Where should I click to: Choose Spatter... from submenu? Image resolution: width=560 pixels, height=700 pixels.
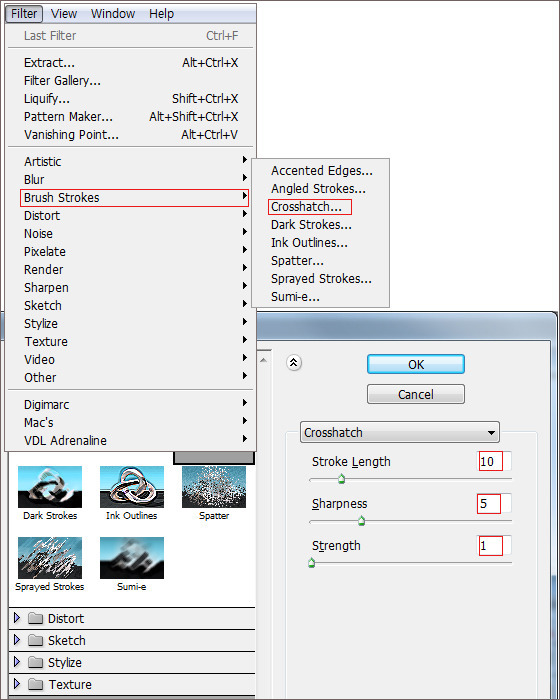tap(321, 261)
